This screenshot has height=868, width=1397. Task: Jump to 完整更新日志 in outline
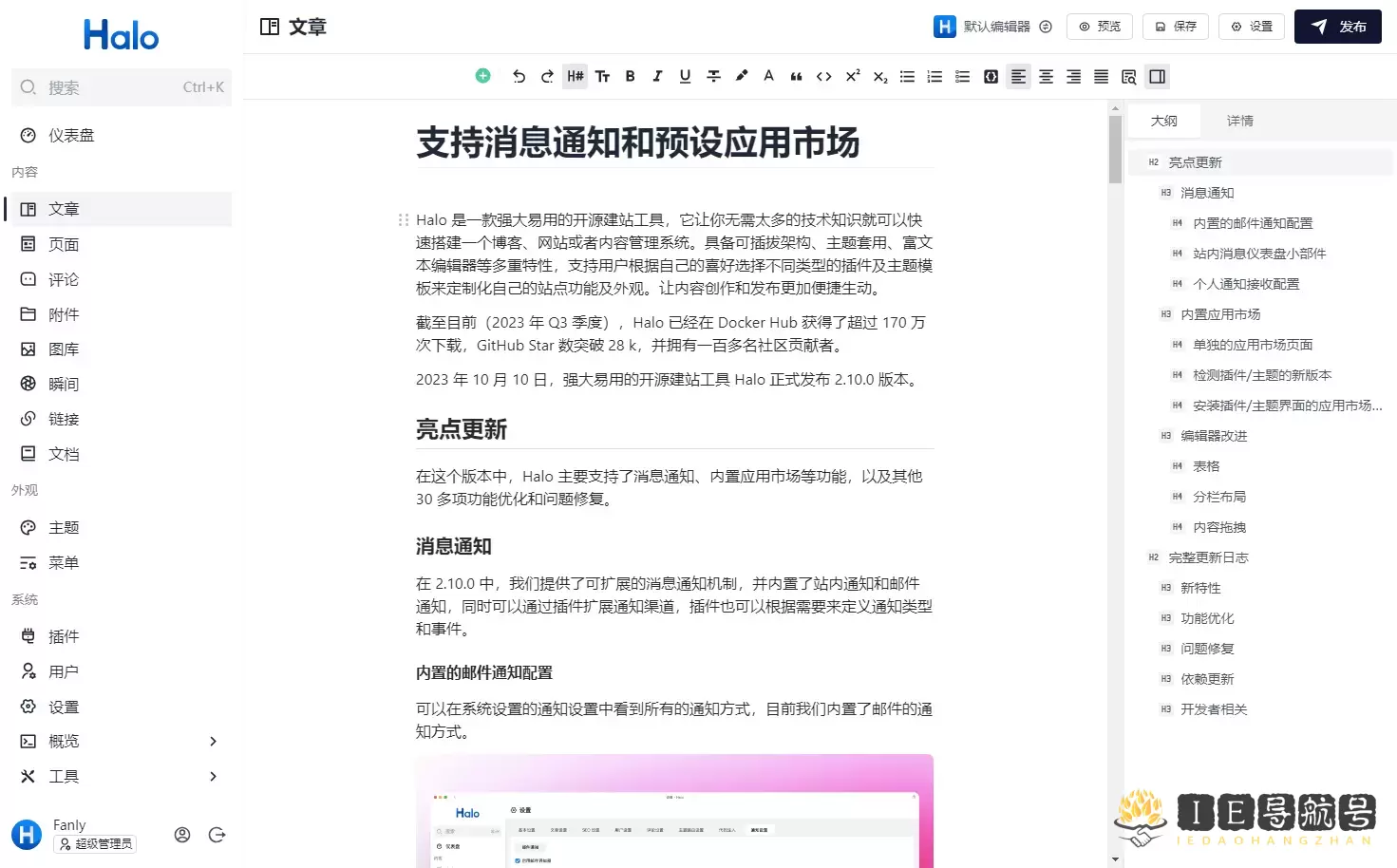(x=1259, y=557)
